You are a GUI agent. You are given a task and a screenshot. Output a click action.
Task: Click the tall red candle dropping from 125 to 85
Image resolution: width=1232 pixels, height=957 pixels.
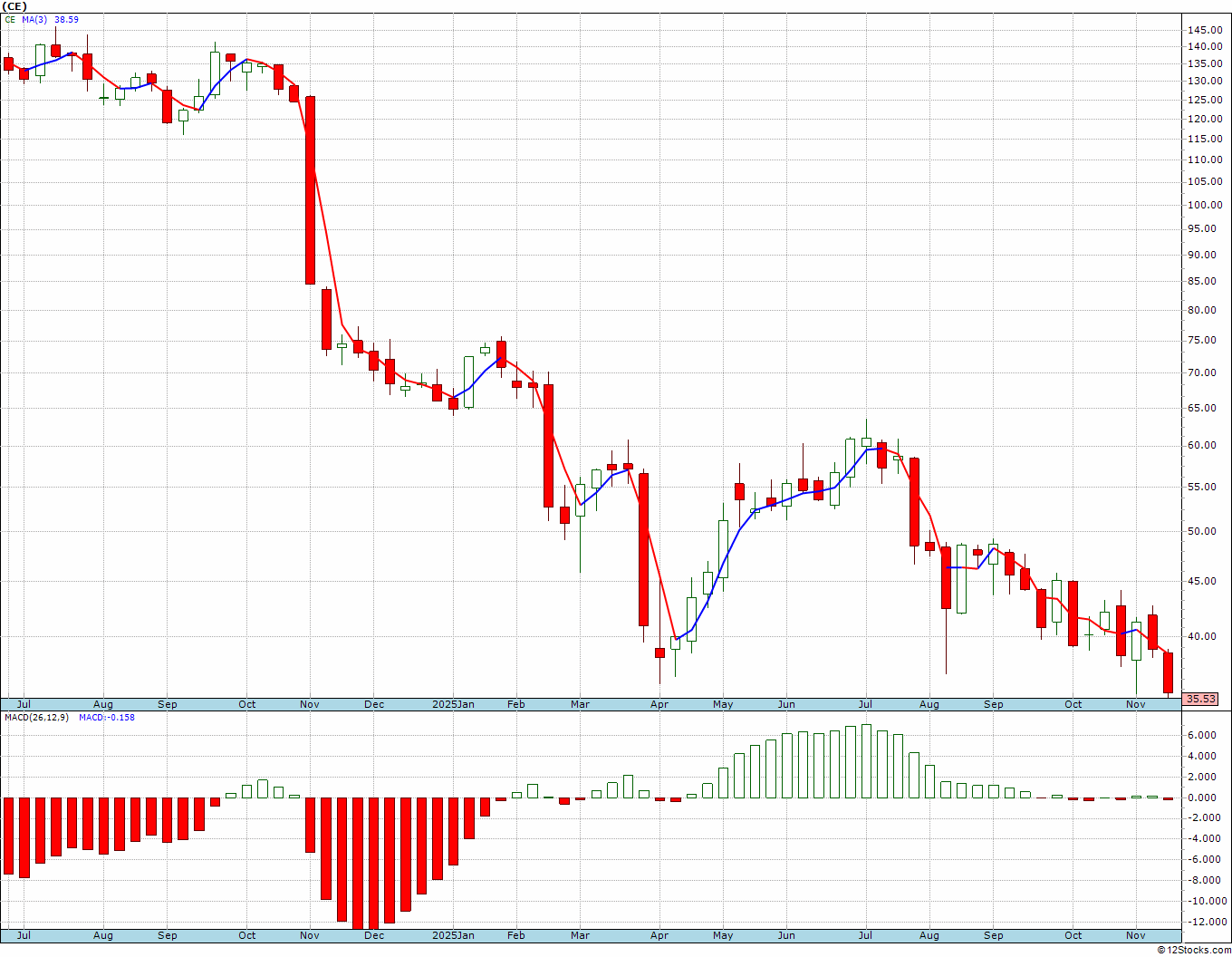[310, 190]
